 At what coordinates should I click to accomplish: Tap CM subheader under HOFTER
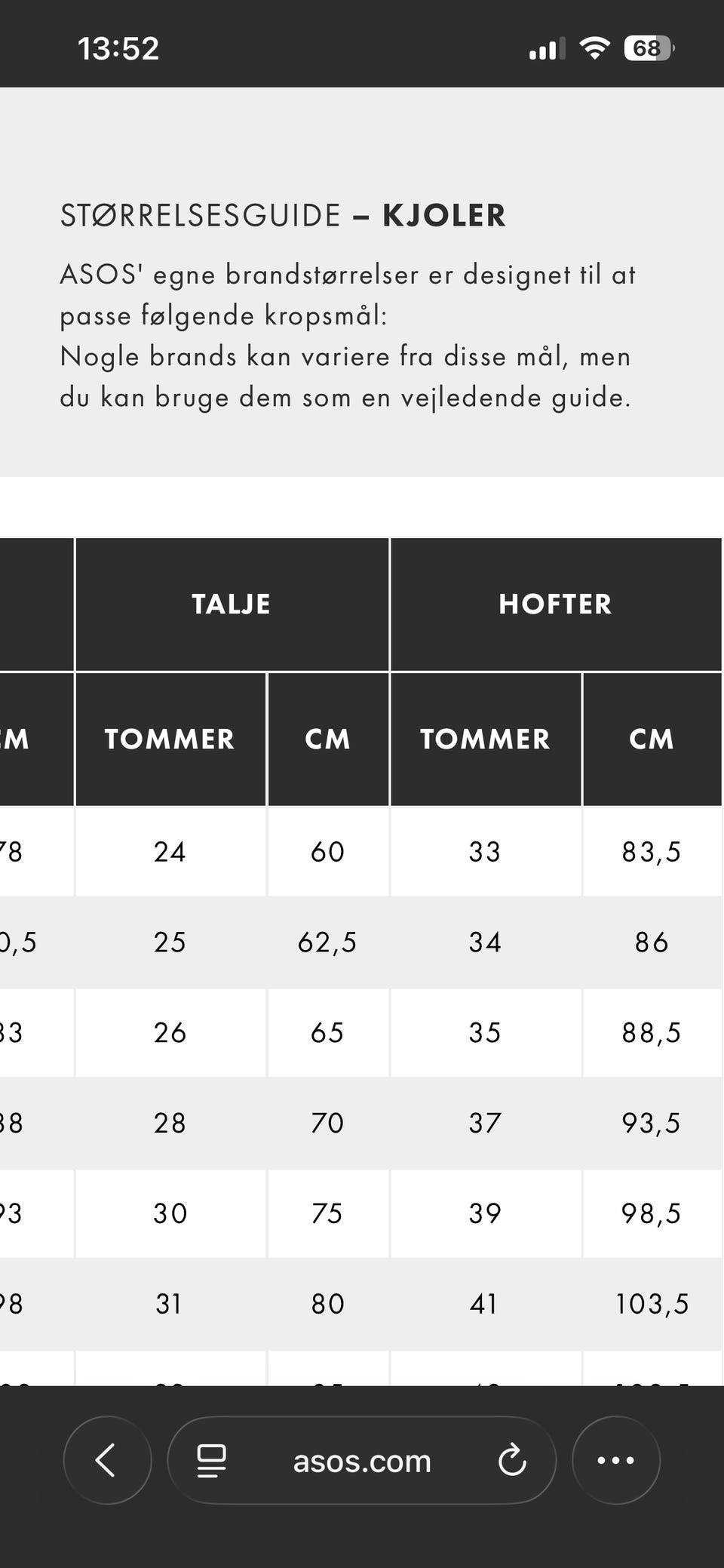[652, 739]
